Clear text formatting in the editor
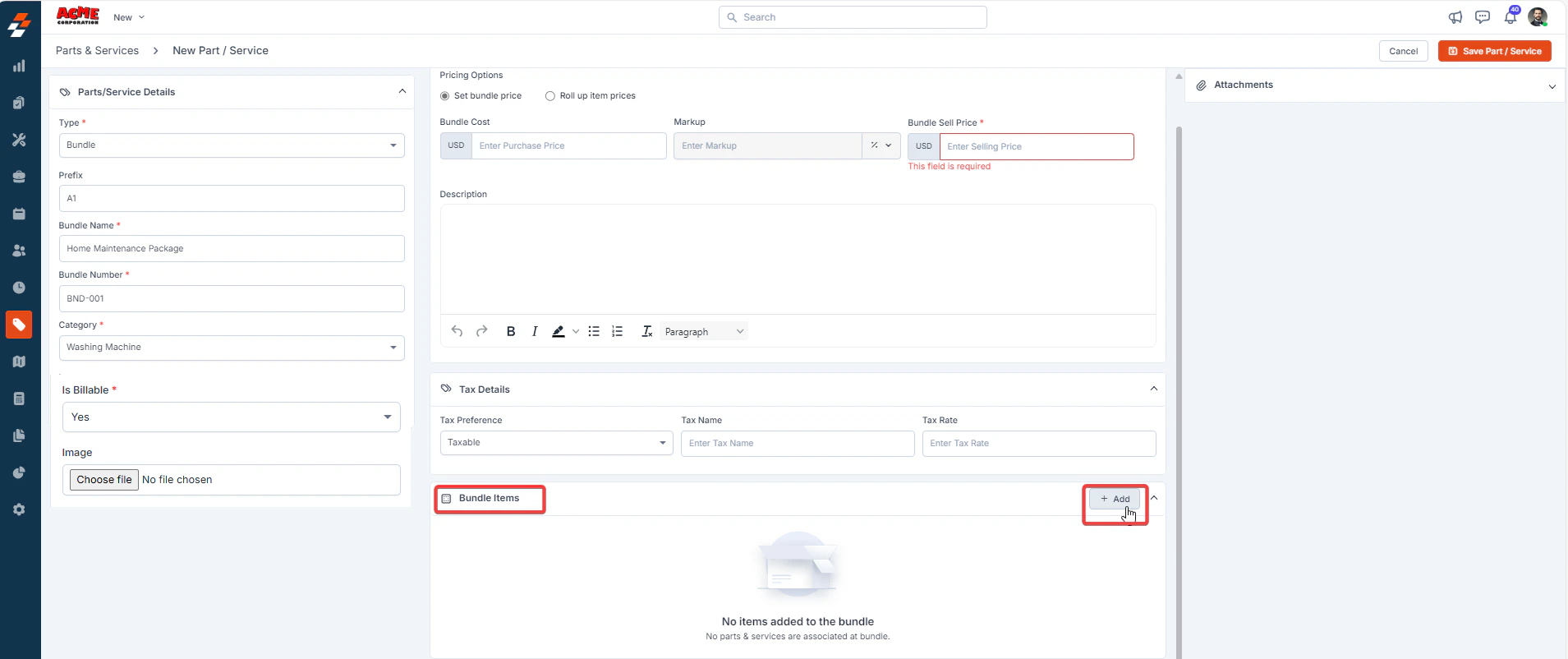The height and width of the screenshot is (659, 1568). tap(647, 331)
